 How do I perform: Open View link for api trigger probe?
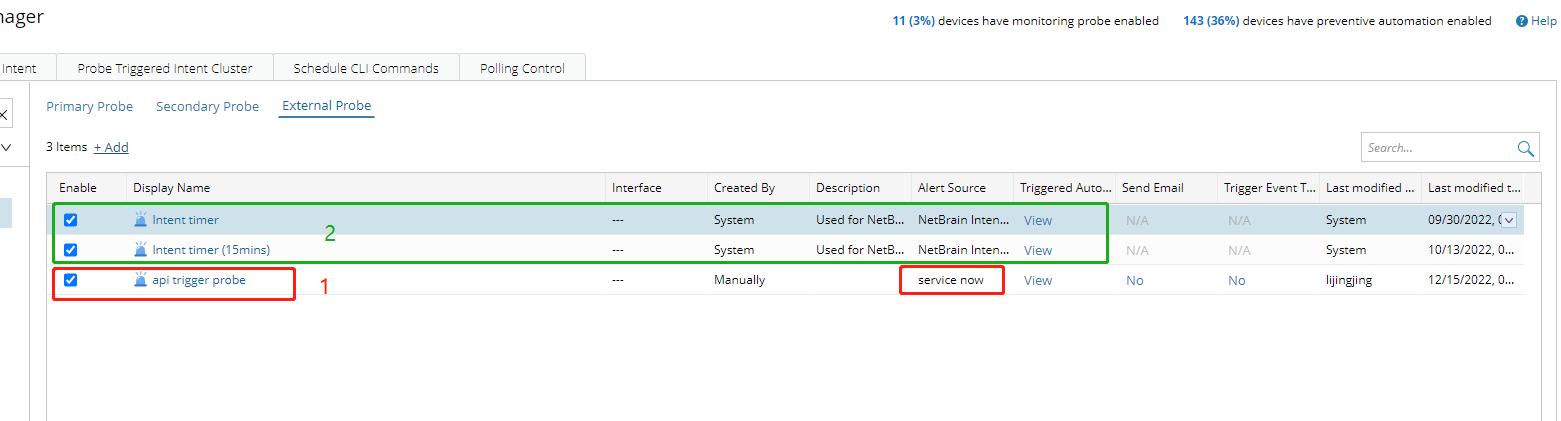(x=1038, y=280)
